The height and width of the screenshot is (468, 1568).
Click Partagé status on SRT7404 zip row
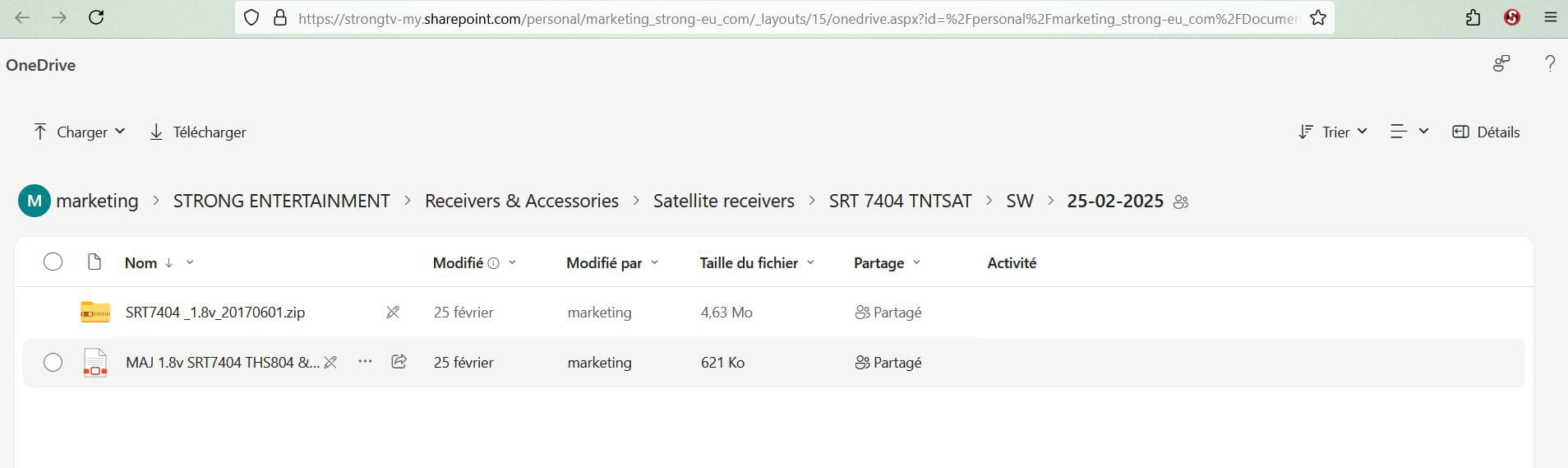coord(888,312)
